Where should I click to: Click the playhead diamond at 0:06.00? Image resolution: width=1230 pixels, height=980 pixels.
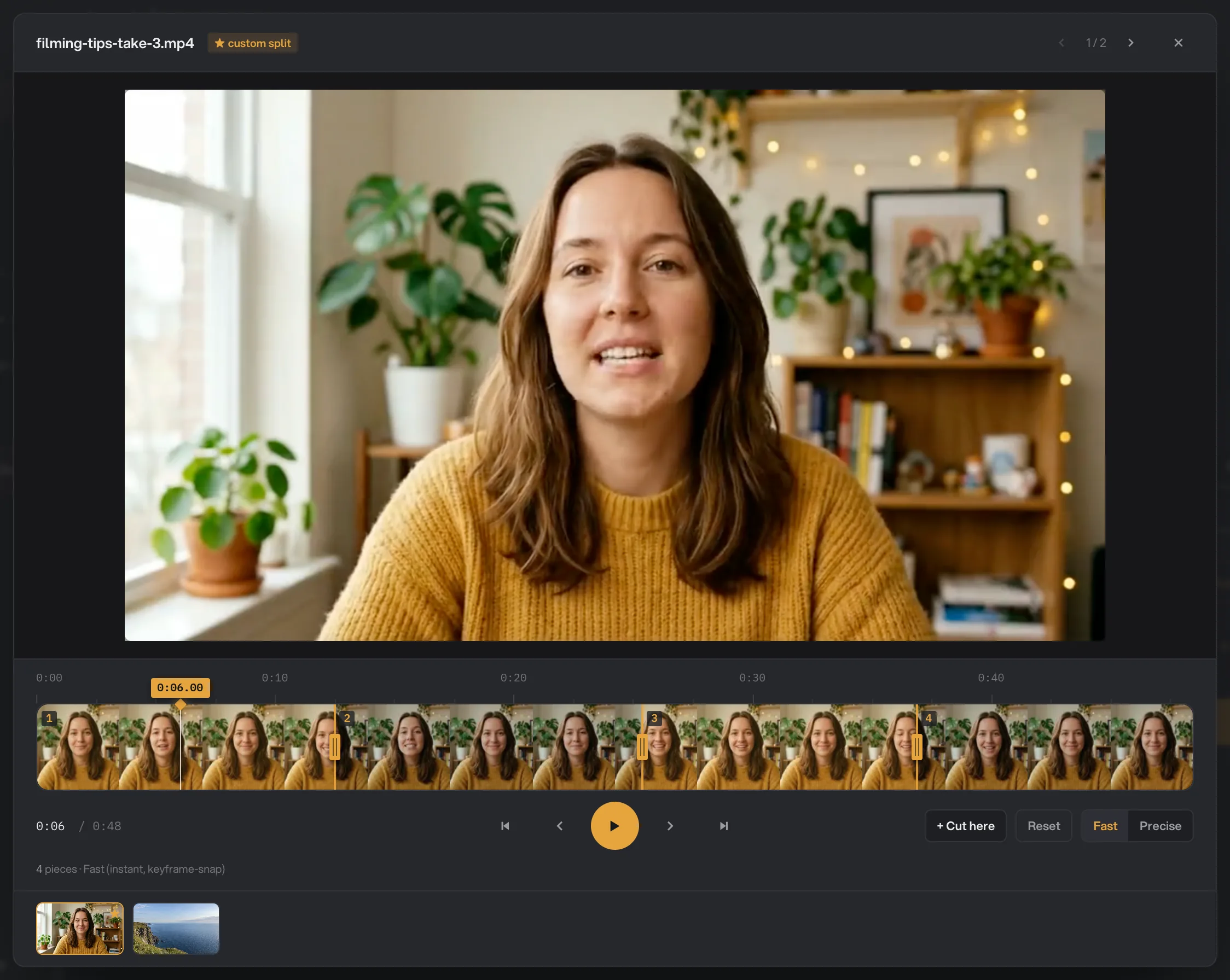point(180,704)
